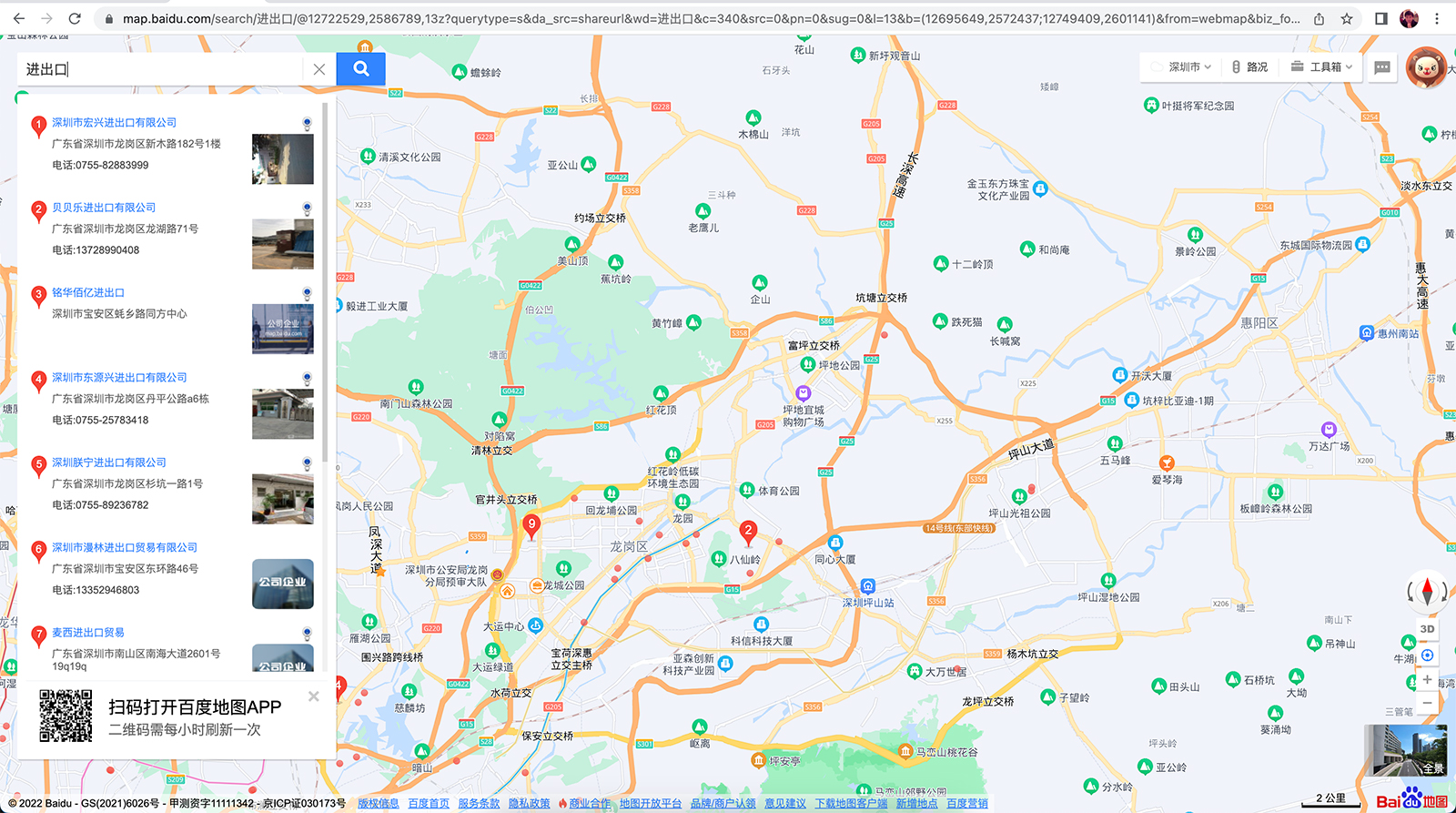Image resolution: width=1456 pixels, height=813 pixels.
Task: Click the locate-me target icon
Action: point(1427,655)
